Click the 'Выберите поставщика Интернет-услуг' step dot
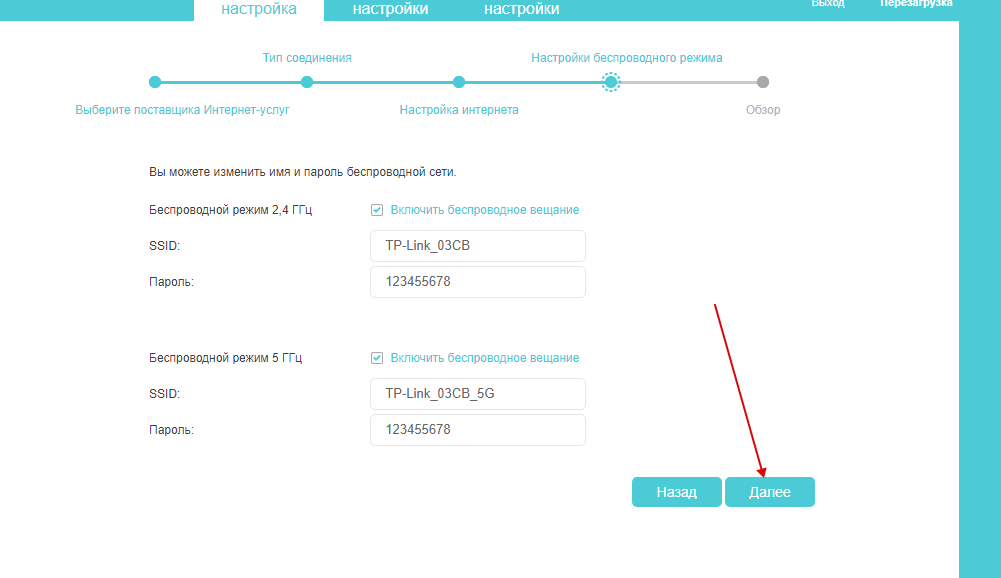 pyautogui.click(x=155, y=82)
